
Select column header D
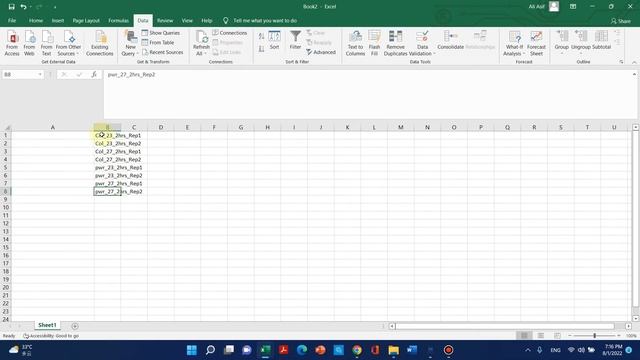[160, 127]
